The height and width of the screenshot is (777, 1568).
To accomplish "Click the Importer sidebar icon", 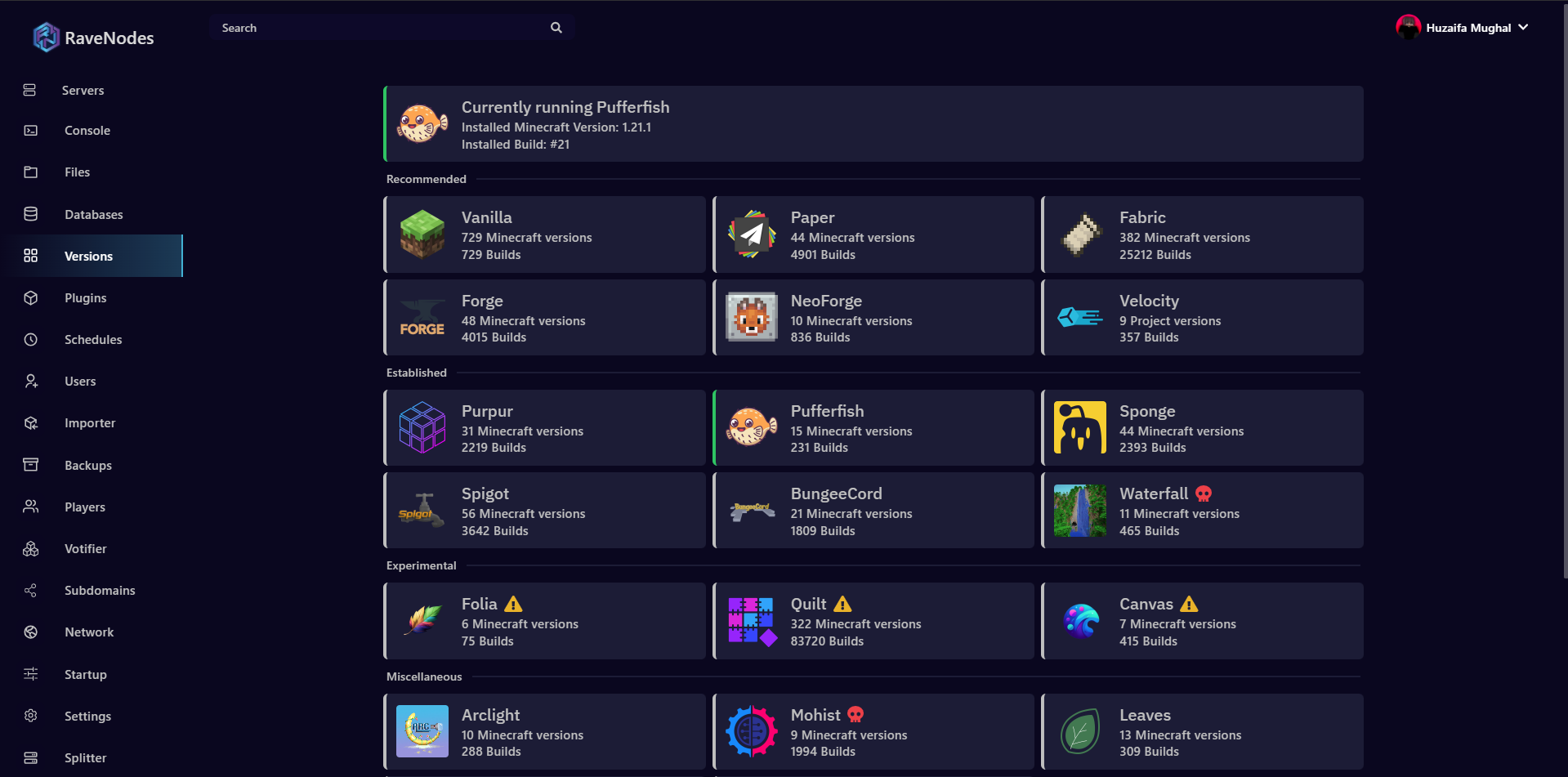I will pyautogui.click(x=31, y=423).
